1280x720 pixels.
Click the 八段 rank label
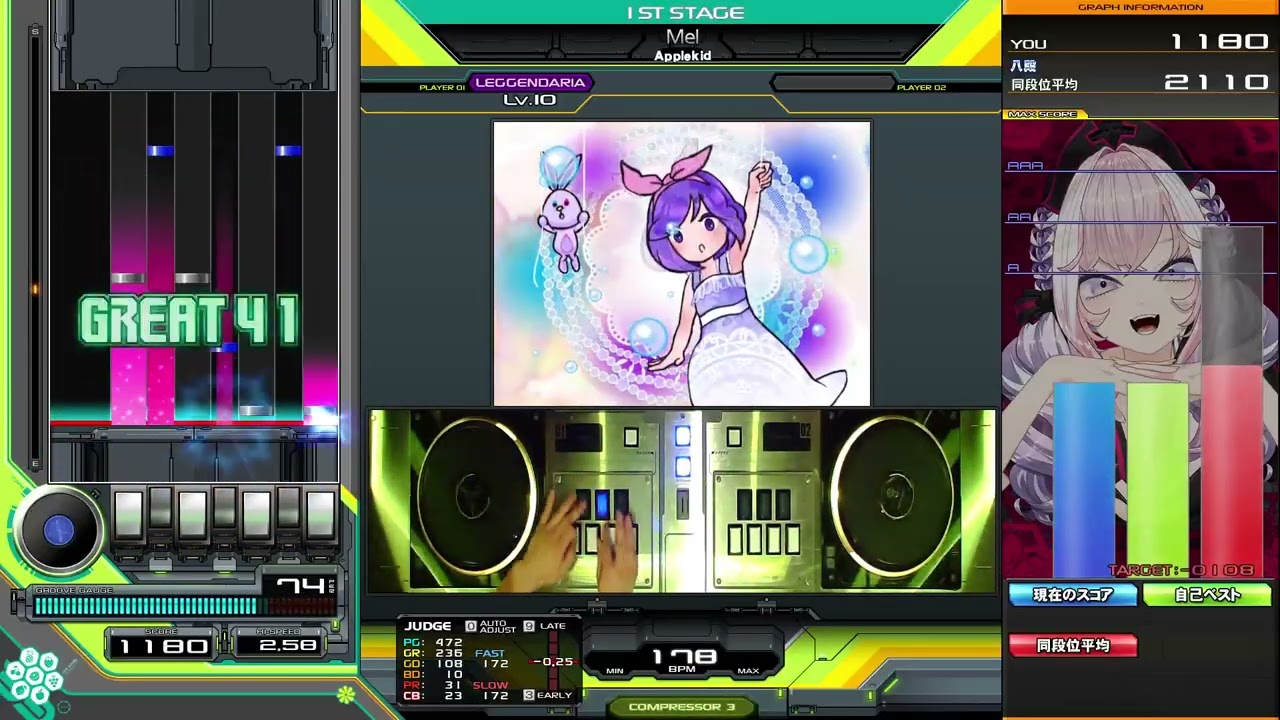(1023, 66)
